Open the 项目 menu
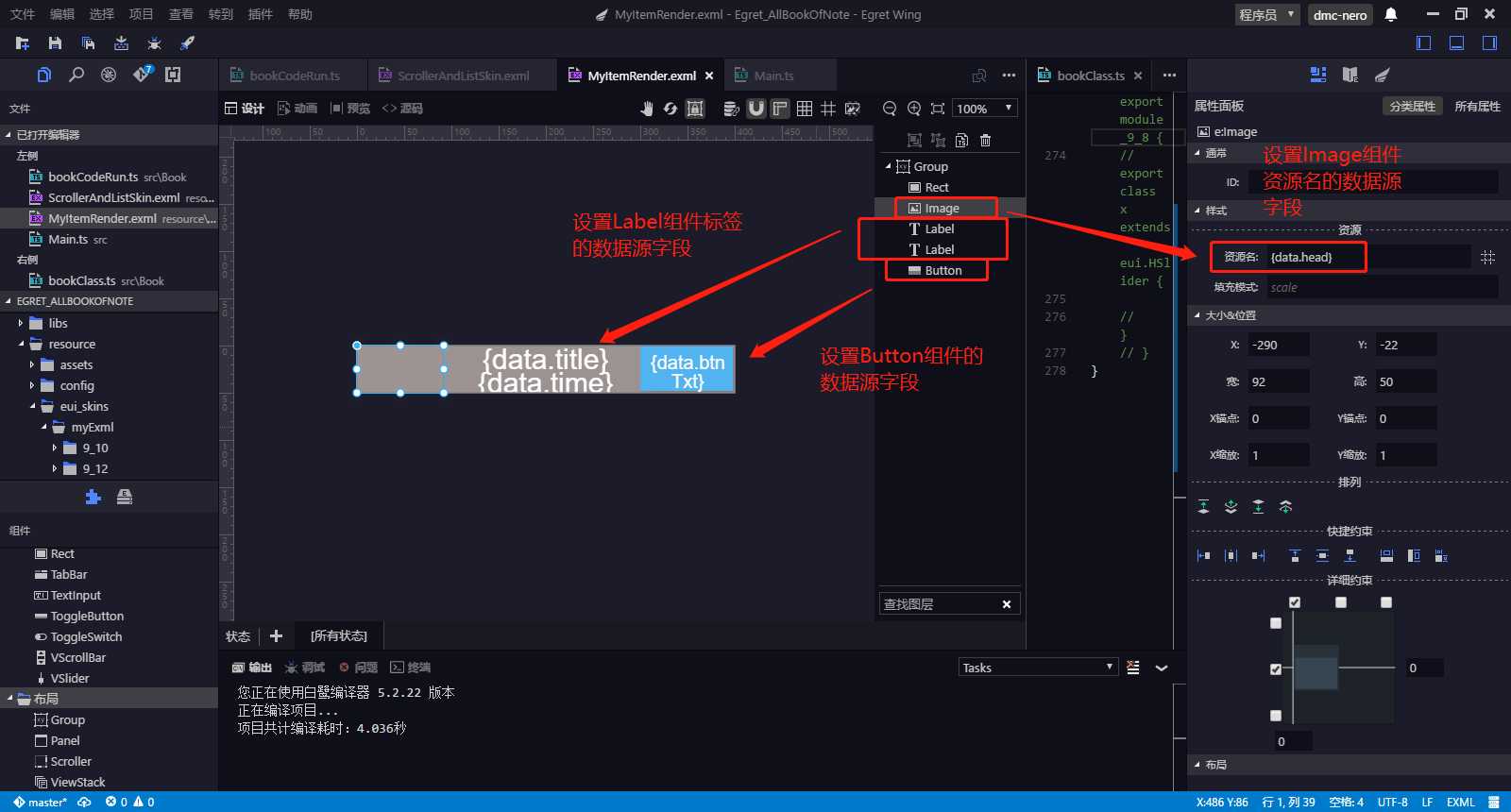The height and width of the screenshot is (812, 1511). click(x=141, y=14)
